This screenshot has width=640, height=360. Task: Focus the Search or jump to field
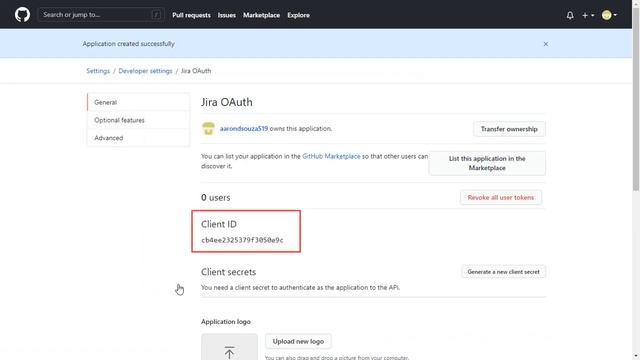[x=101, y=15]
